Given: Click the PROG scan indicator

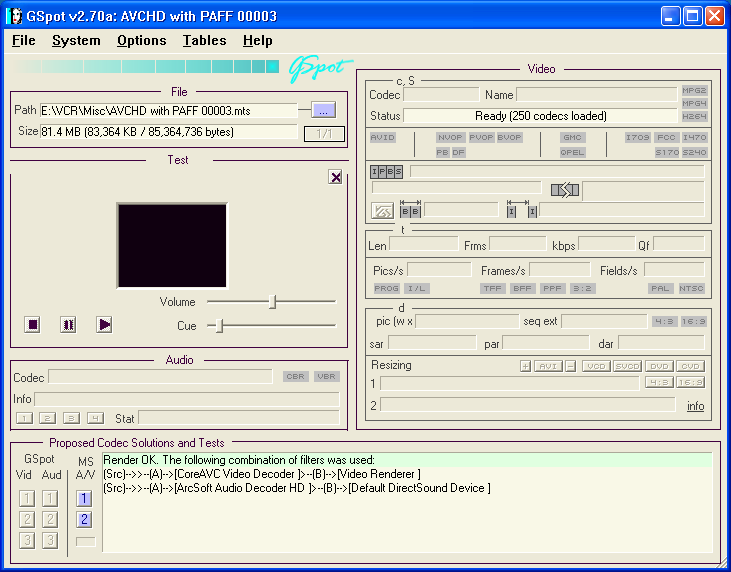Looking at the screenshot, I should 386,289.
